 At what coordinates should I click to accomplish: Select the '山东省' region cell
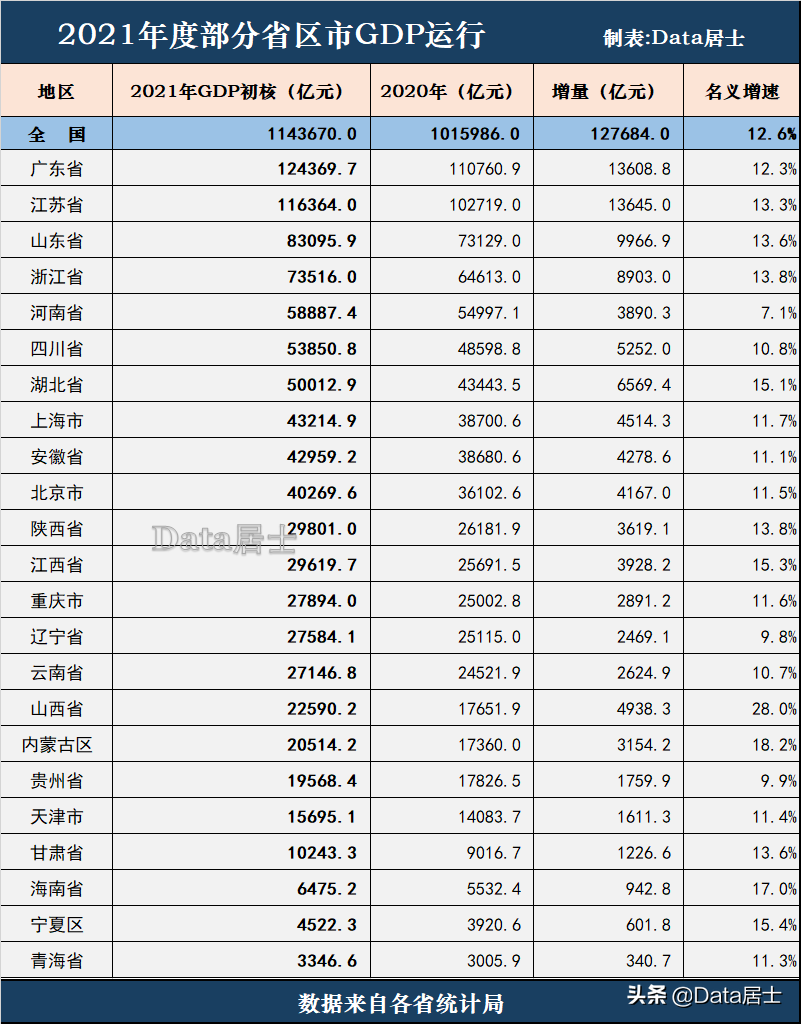[x=57, y=241]
